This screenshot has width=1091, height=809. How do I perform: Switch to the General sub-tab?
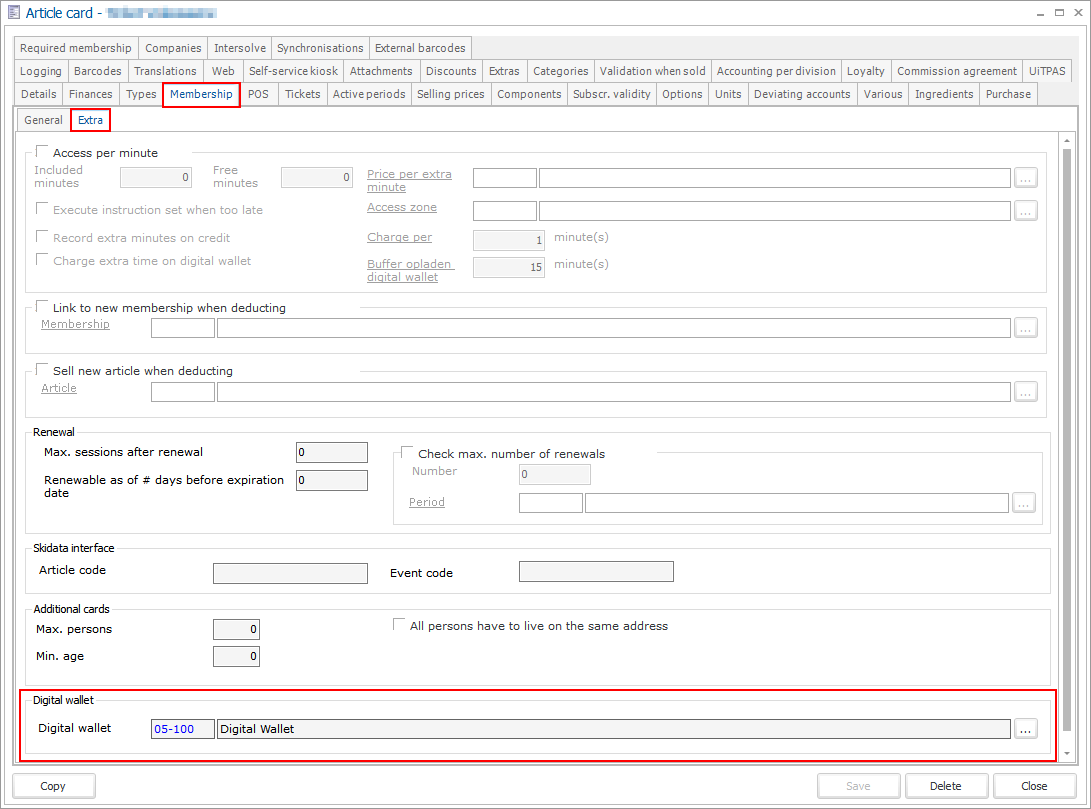(x=43, y=120)
